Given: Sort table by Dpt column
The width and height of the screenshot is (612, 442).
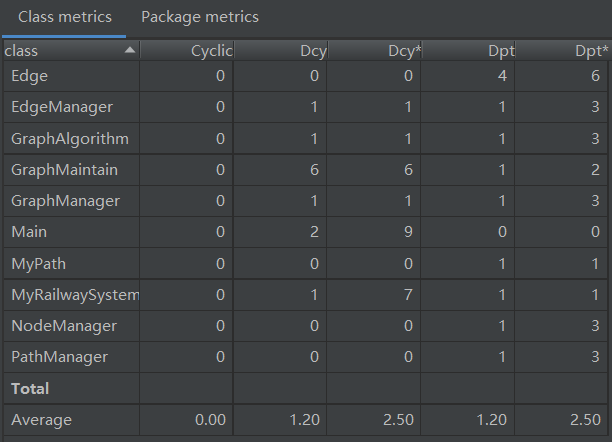Looking at the screenshot, I should coord(467,50).
